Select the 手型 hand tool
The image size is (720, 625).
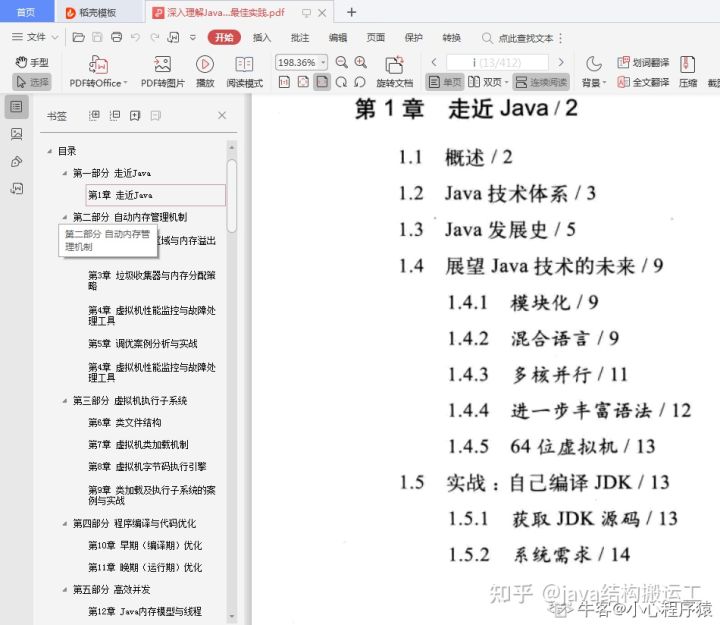pyautogui.click(x=32, y=62)
